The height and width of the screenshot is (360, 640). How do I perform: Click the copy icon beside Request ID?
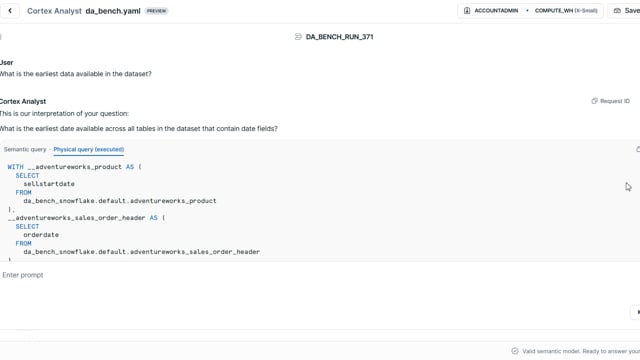click(x=594, y=101)
